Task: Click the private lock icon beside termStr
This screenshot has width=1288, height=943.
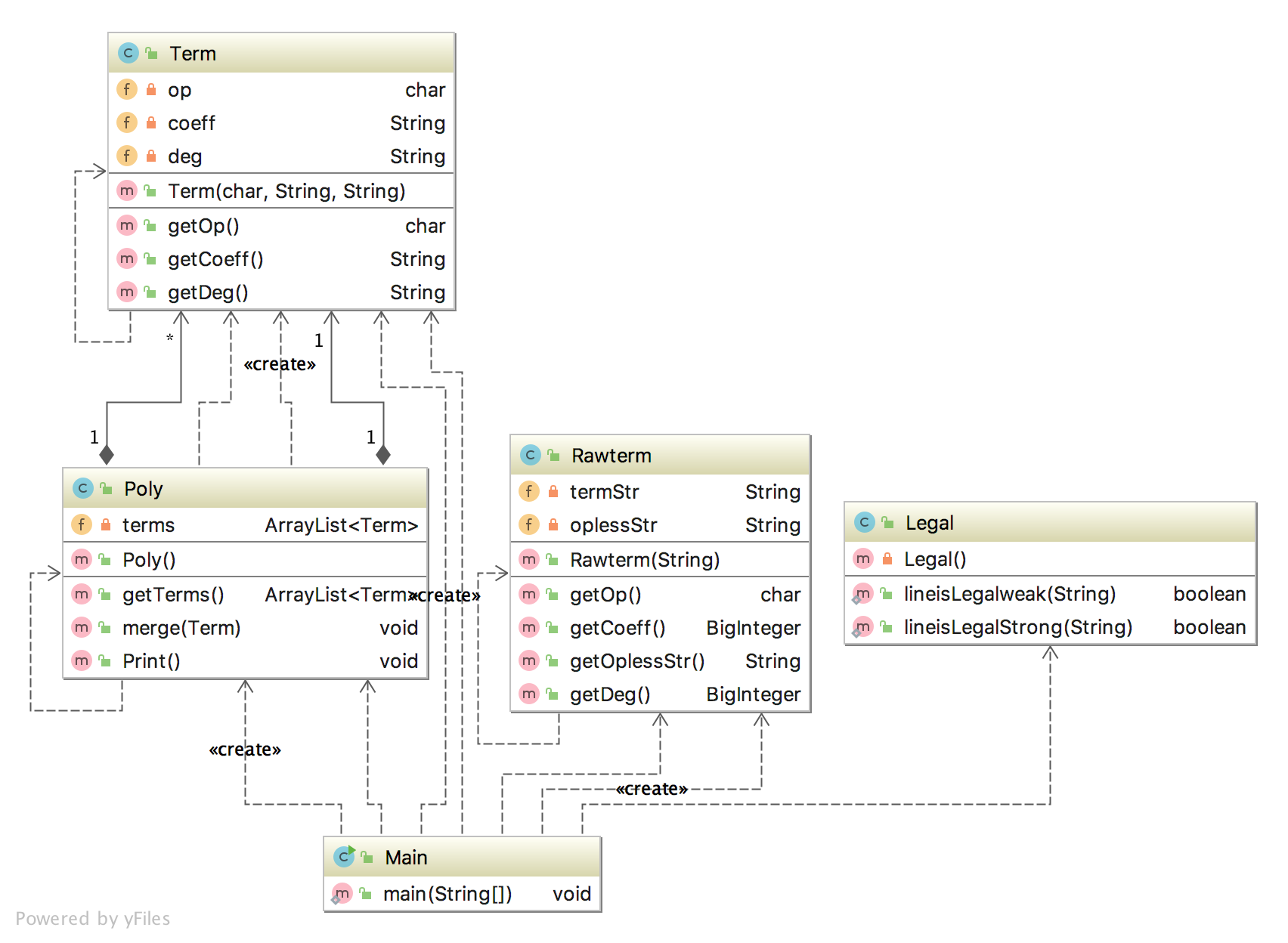Action: pyautogui.click(x=553, y=491)
